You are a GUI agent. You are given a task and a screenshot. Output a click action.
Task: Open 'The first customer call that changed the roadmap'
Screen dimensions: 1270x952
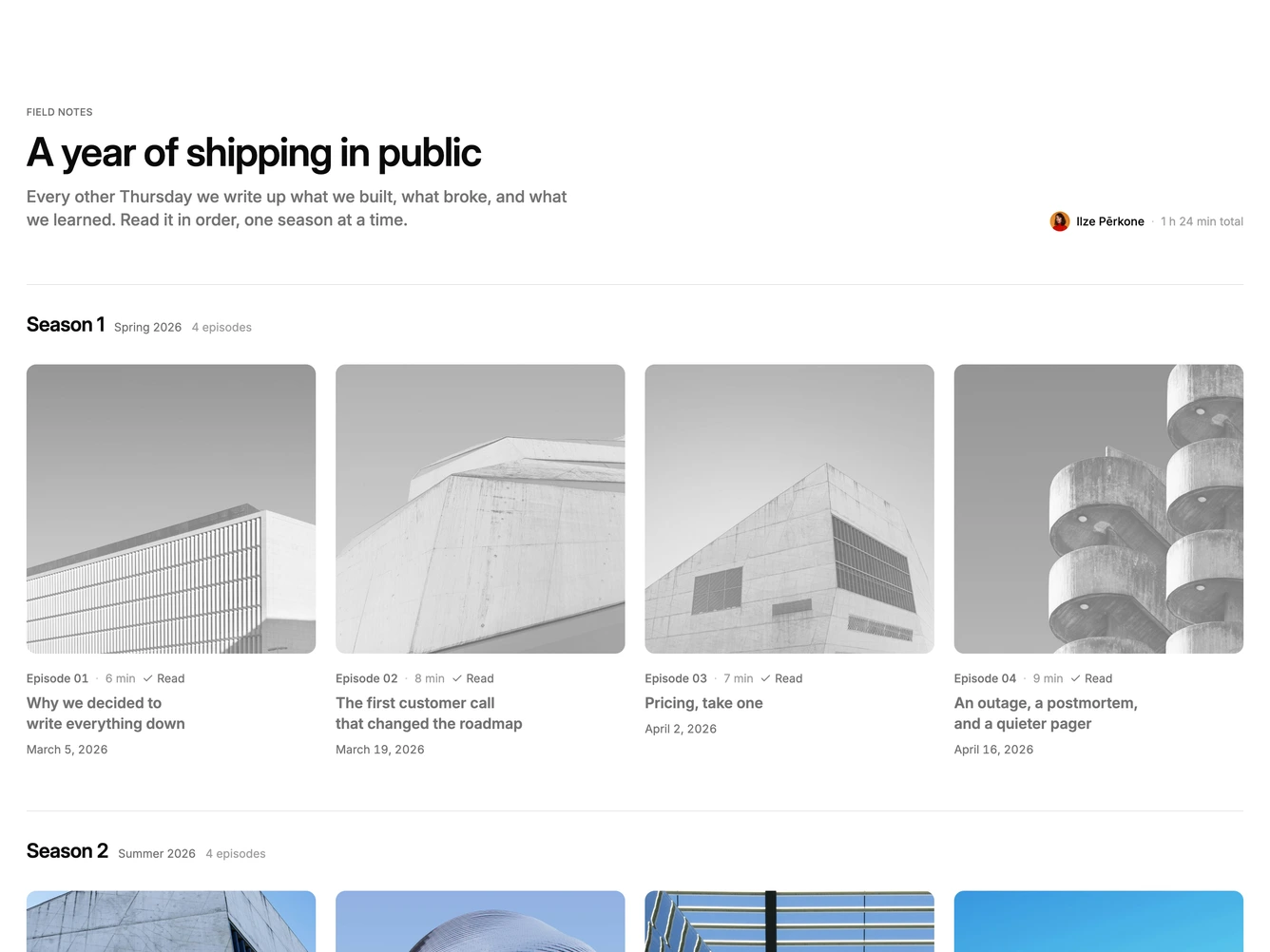(x=429, y=714)
